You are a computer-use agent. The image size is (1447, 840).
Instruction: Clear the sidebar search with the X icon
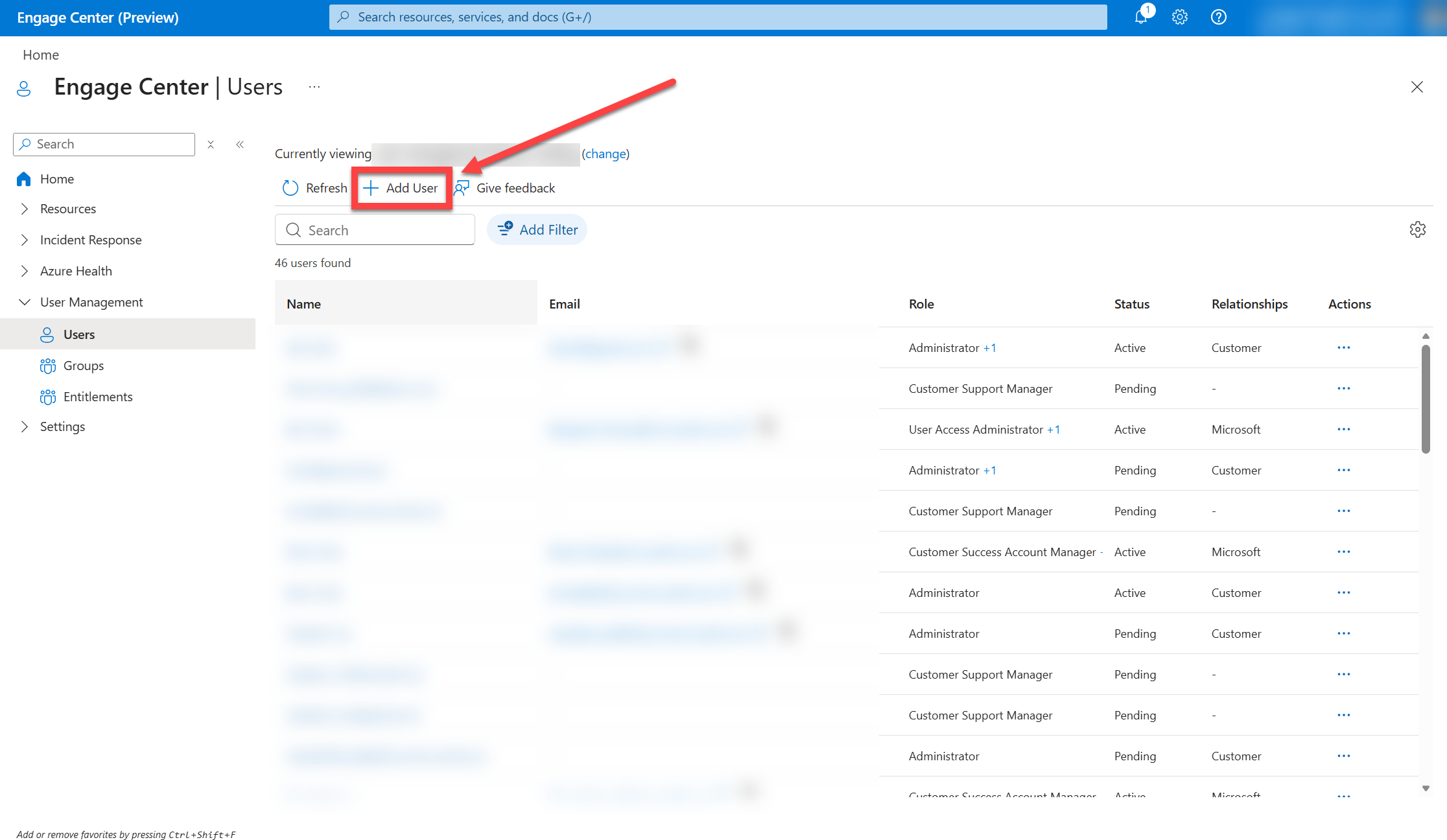(211, 145)
